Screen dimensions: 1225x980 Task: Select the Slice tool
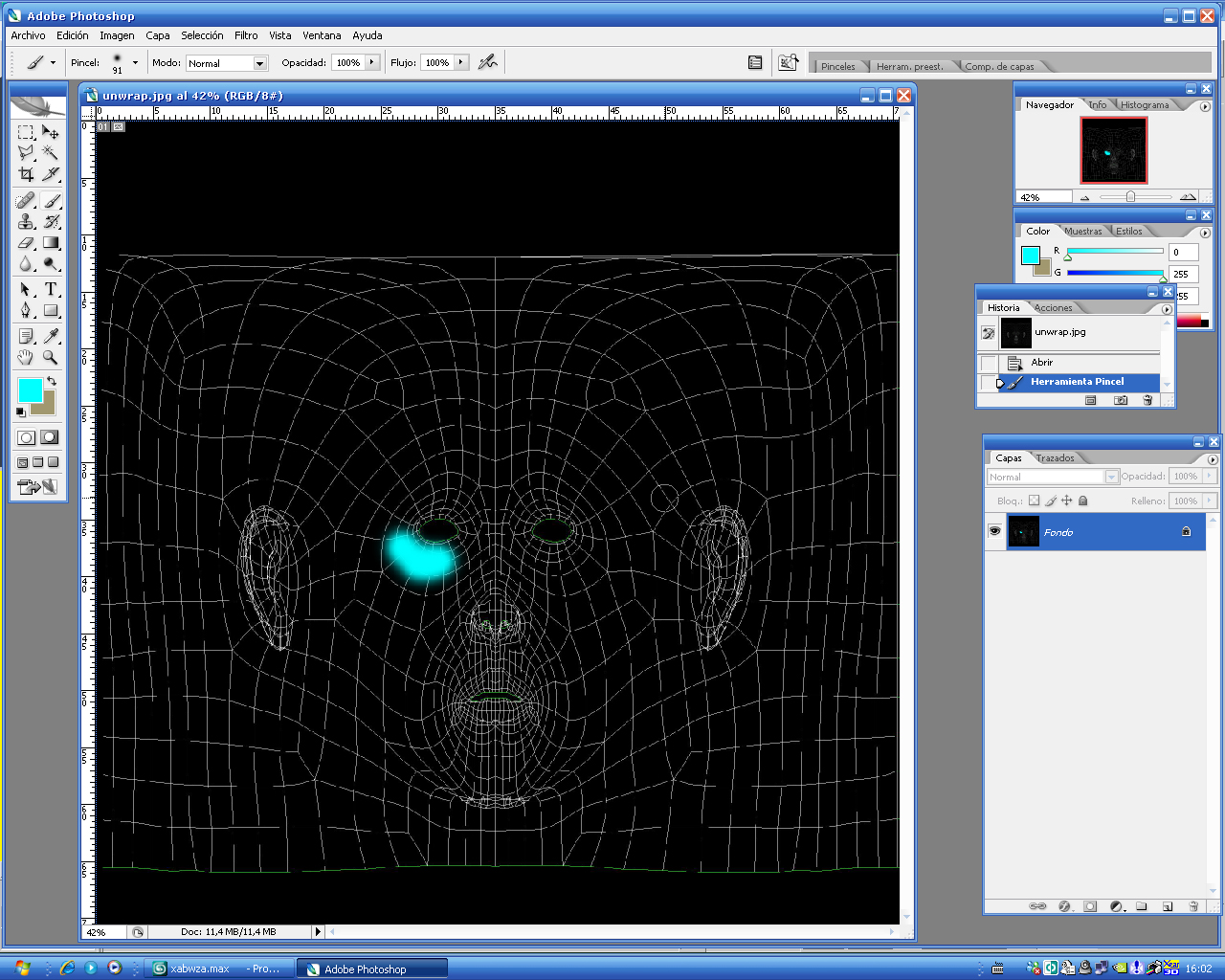coord(51,174)
